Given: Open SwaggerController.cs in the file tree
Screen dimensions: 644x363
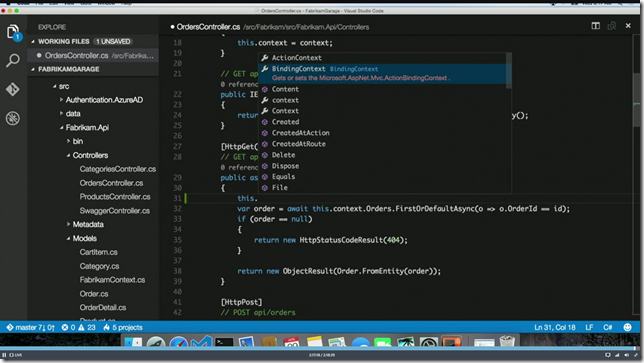Looking at the screenshot, I should coord(115,211).
